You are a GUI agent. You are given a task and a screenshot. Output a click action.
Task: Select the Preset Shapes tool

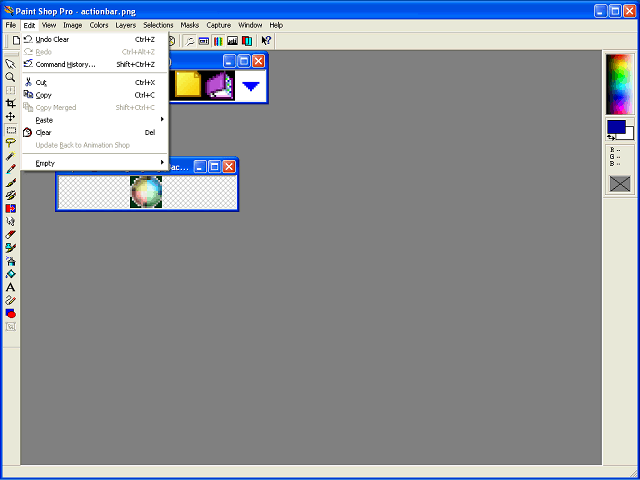[11, 313]
